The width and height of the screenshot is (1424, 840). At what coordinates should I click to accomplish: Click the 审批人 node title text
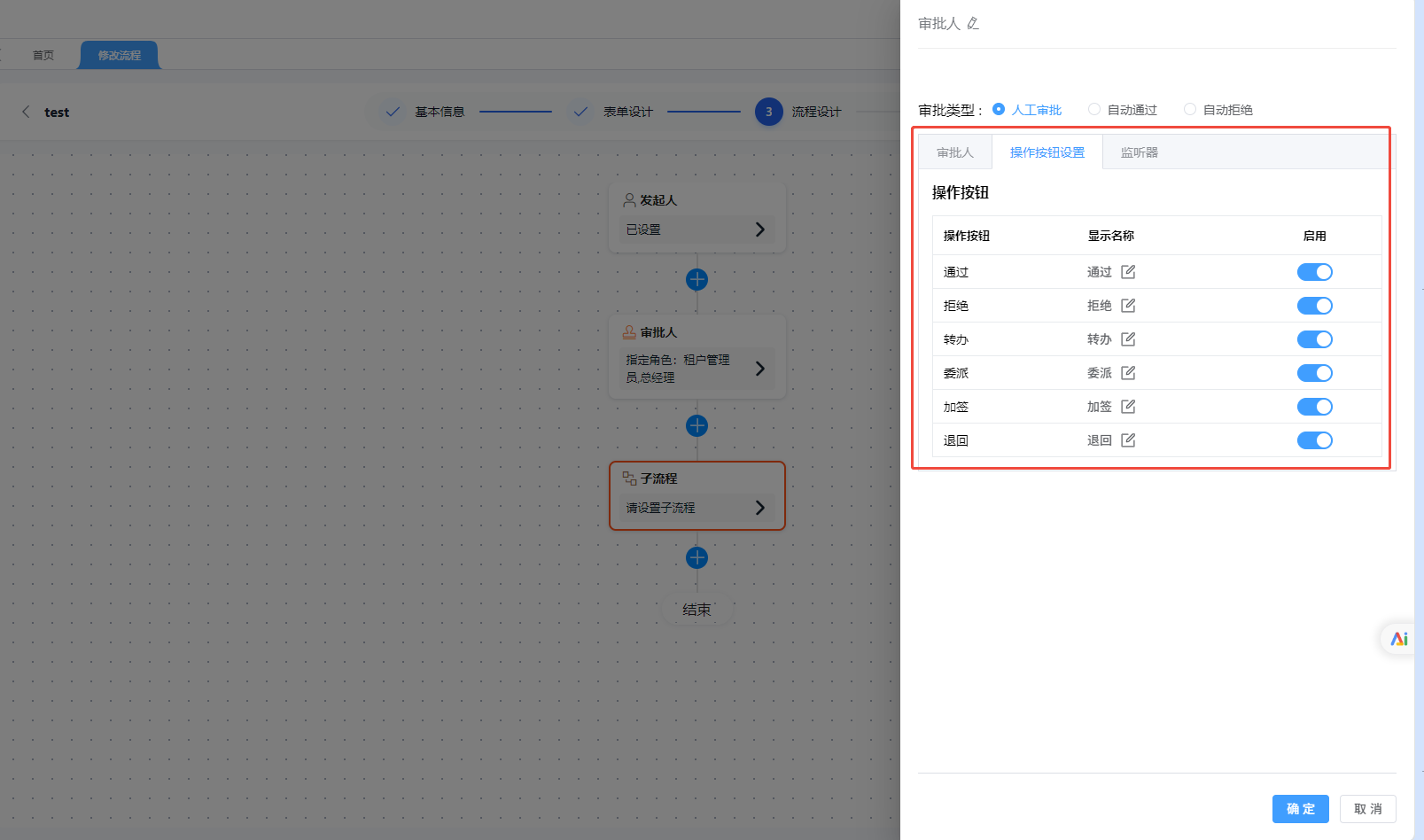point(659,332)
